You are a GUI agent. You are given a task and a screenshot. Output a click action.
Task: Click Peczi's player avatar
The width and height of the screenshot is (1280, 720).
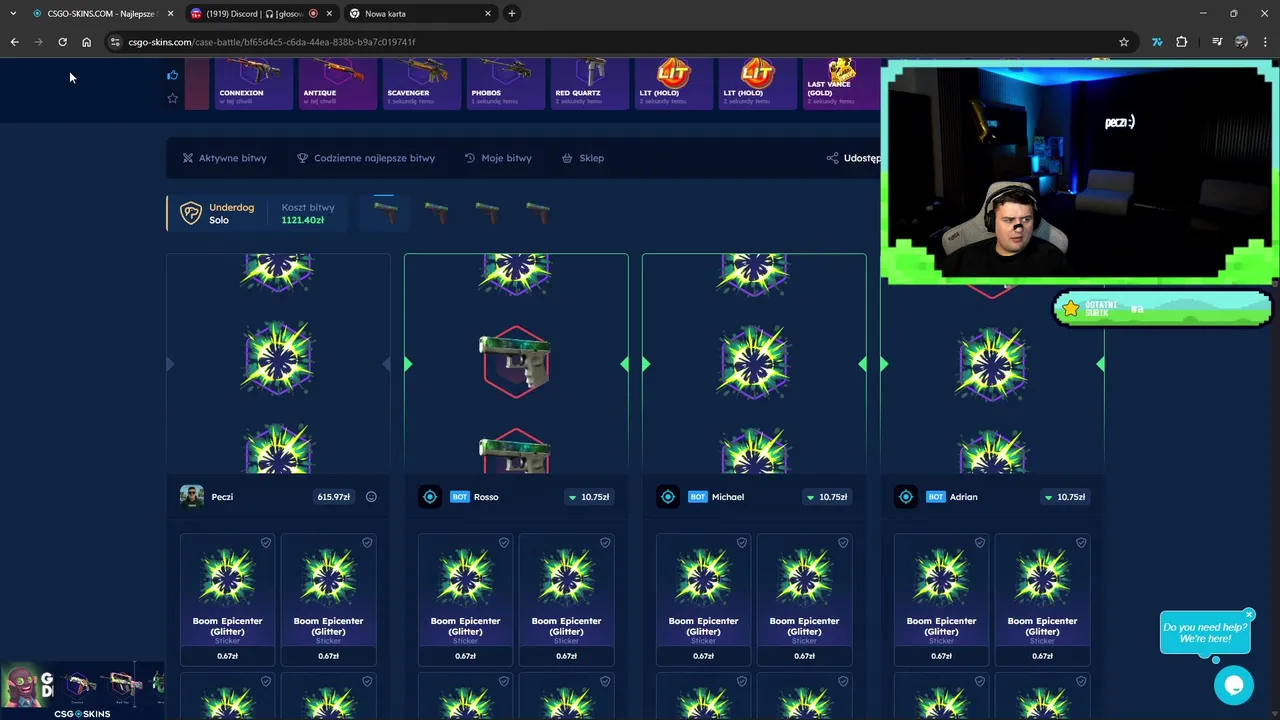coord(192,497)
